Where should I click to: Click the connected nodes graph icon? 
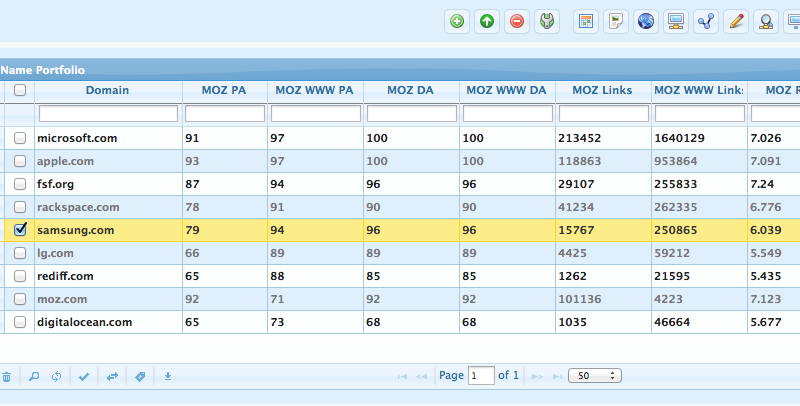click(x=706, y=21)
